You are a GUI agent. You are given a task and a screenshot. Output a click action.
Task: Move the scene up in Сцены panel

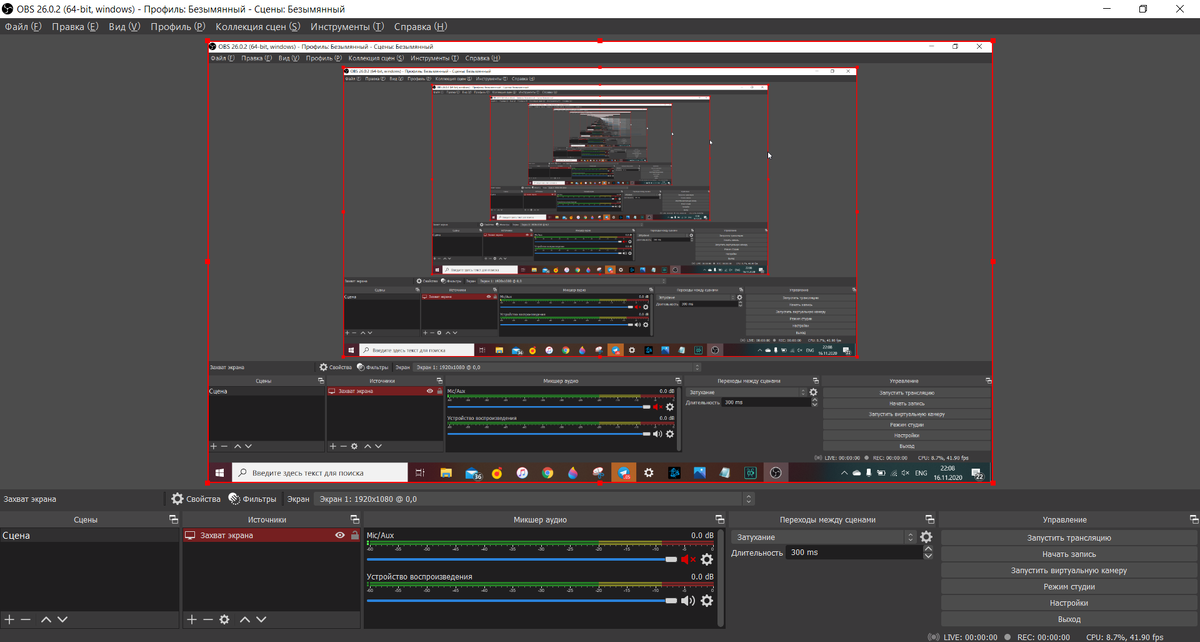[x=46, y=620]
